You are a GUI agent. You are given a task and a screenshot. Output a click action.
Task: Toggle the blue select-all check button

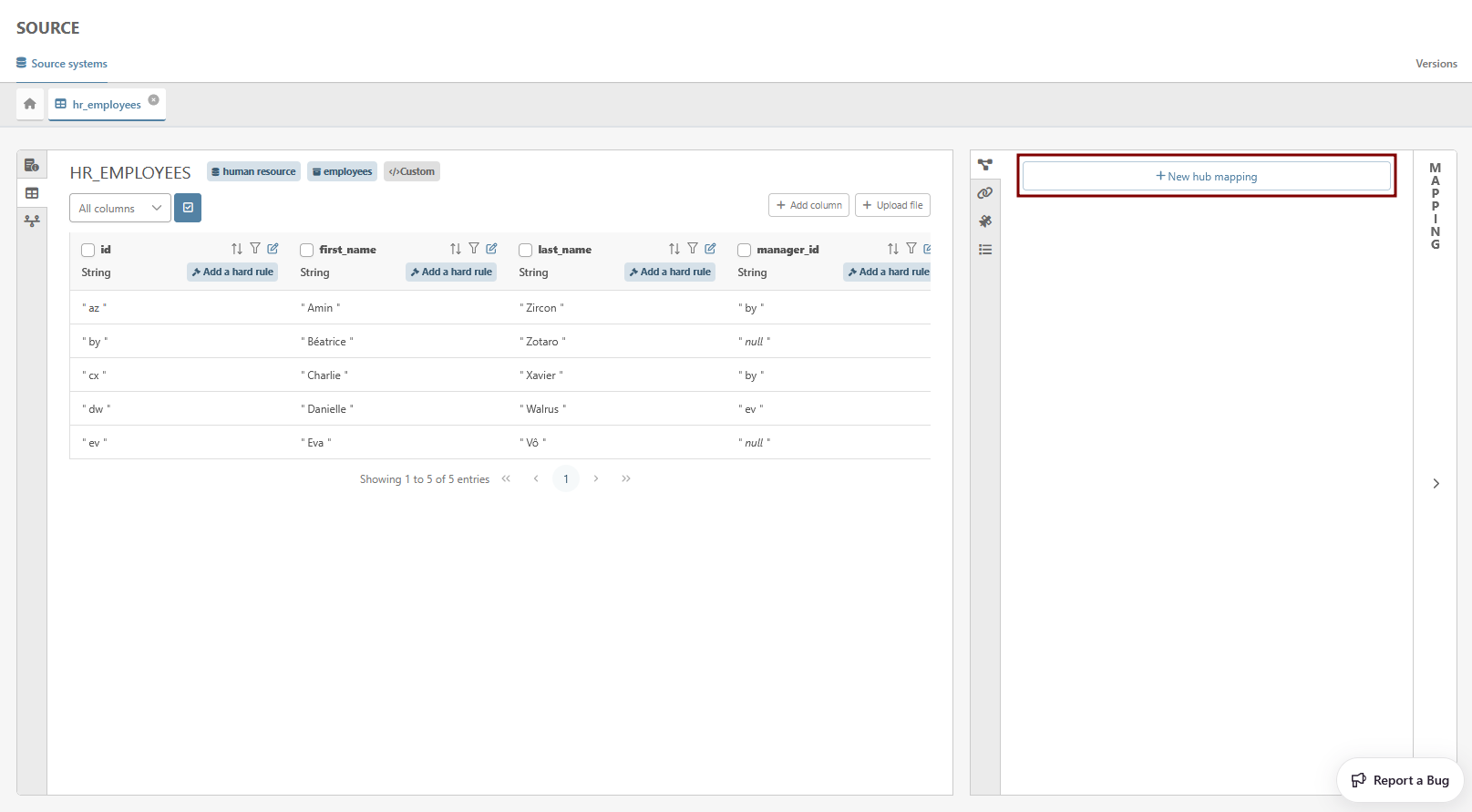(188, 208)
